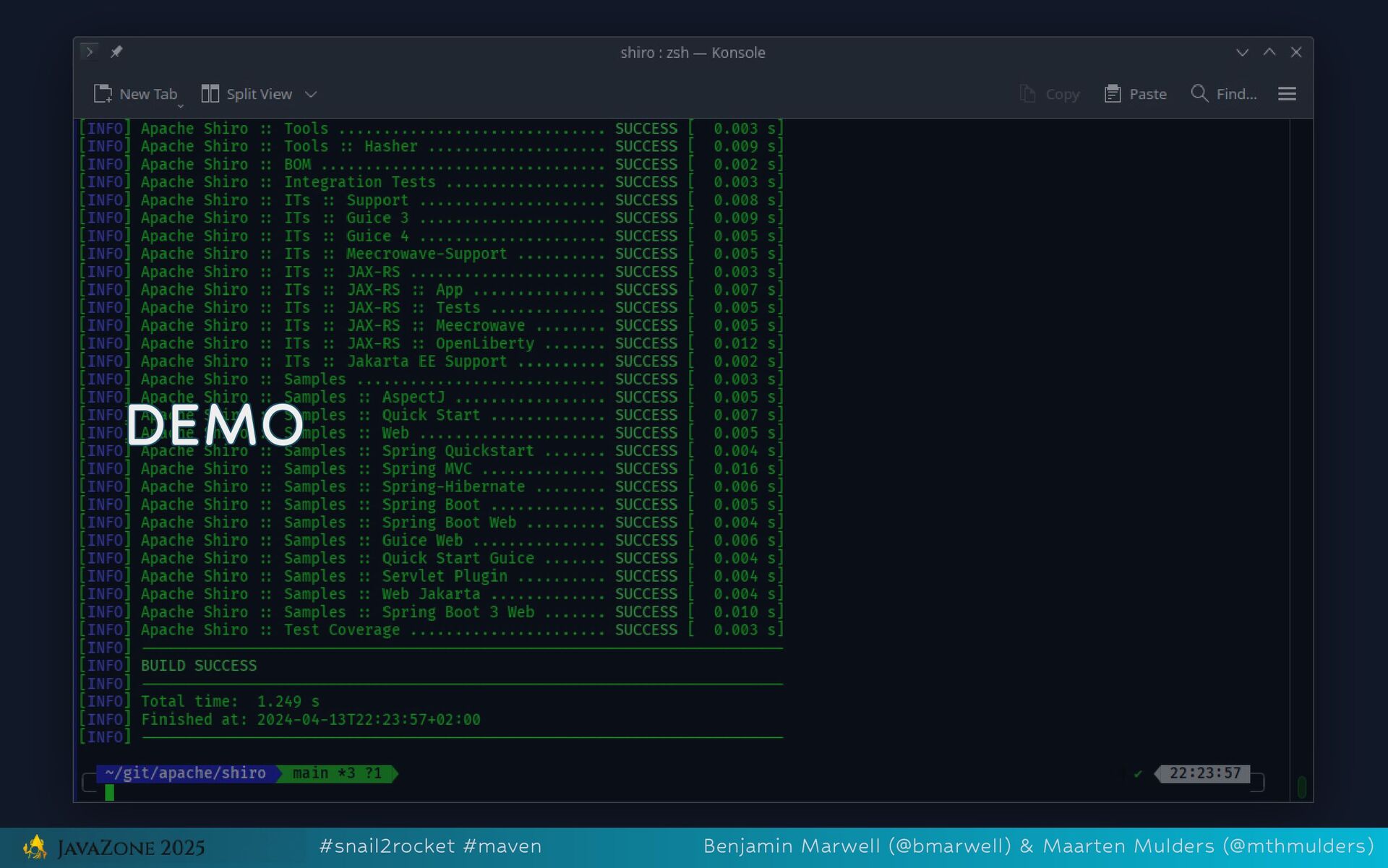Click the ITs :: Guice 4 row
The image size is (1388, 868).
pyautogui.click(x=432, y=236)
